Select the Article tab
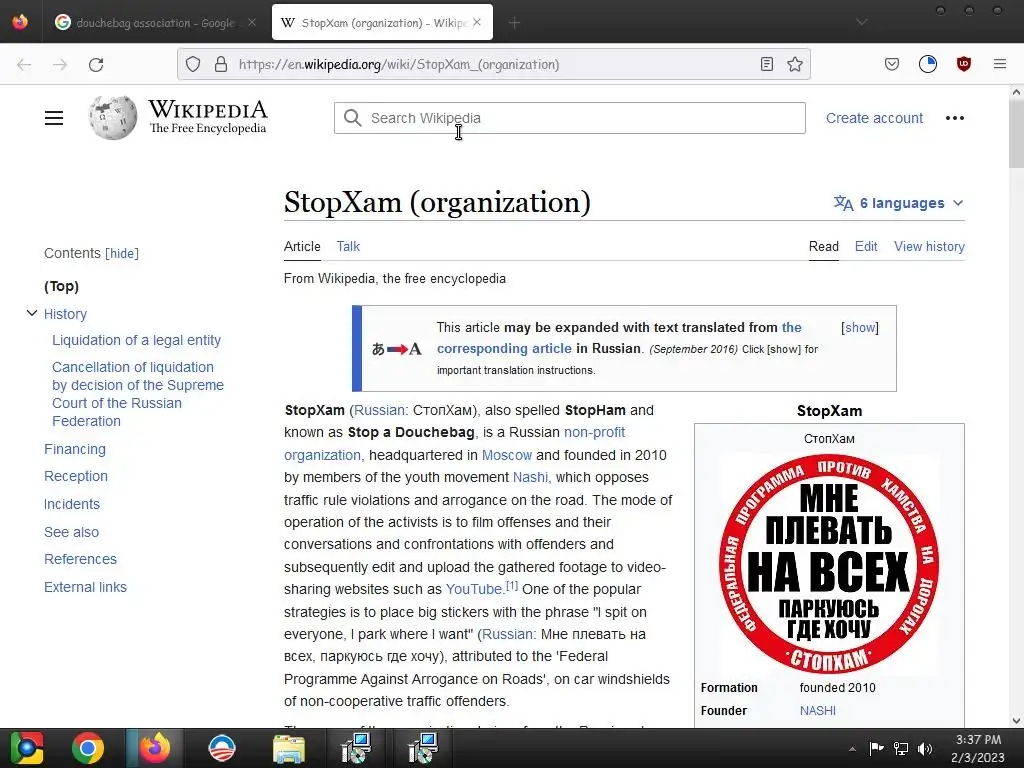 pos(302,246)
